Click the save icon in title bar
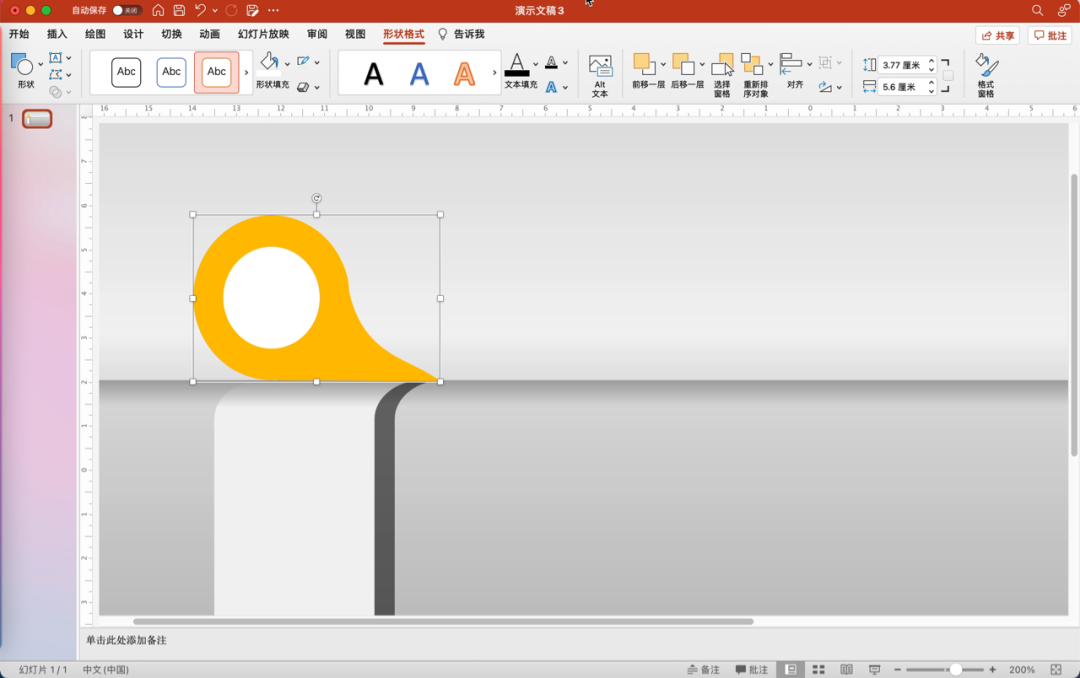 point(179,10)
